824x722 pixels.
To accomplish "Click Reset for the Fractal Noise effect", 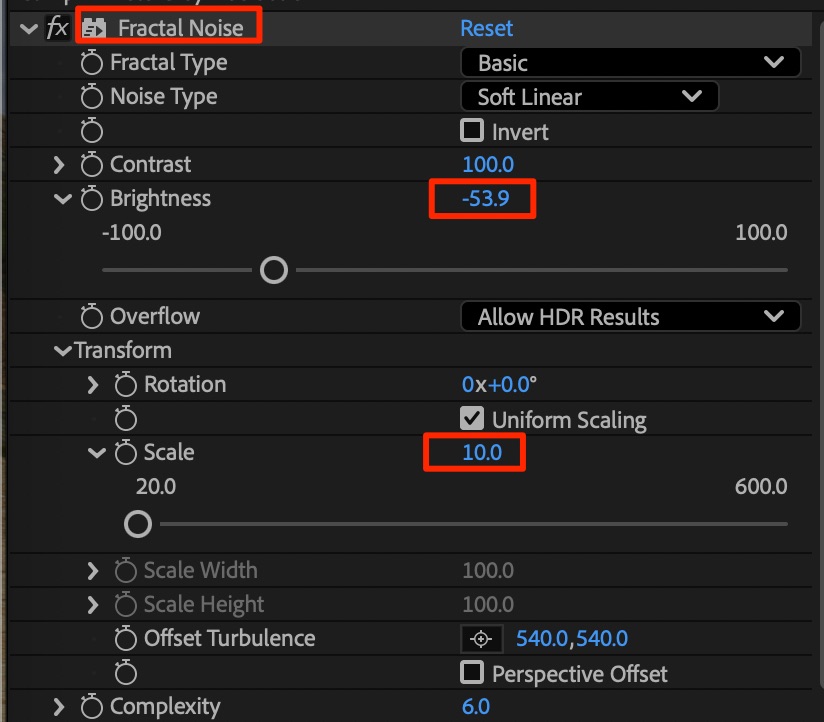I will click(486, 28).
